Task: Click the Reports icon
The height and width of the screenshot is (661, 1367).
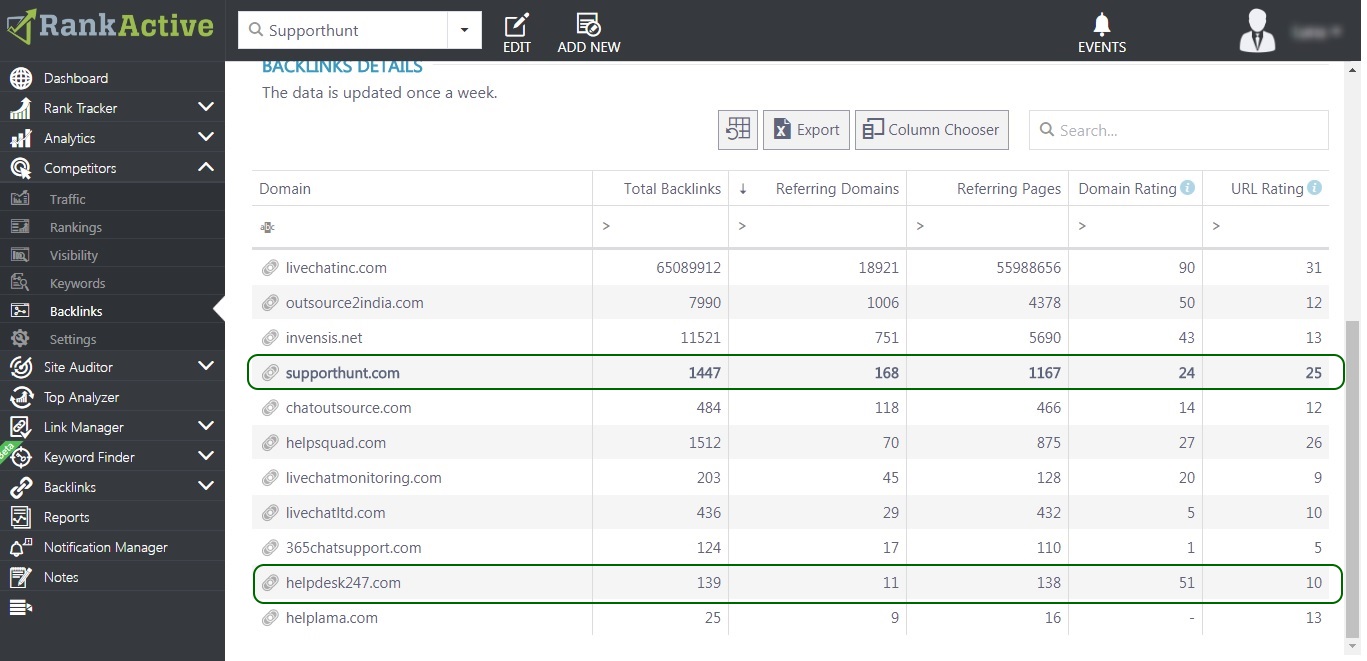Action: click(x=20, y=517)
